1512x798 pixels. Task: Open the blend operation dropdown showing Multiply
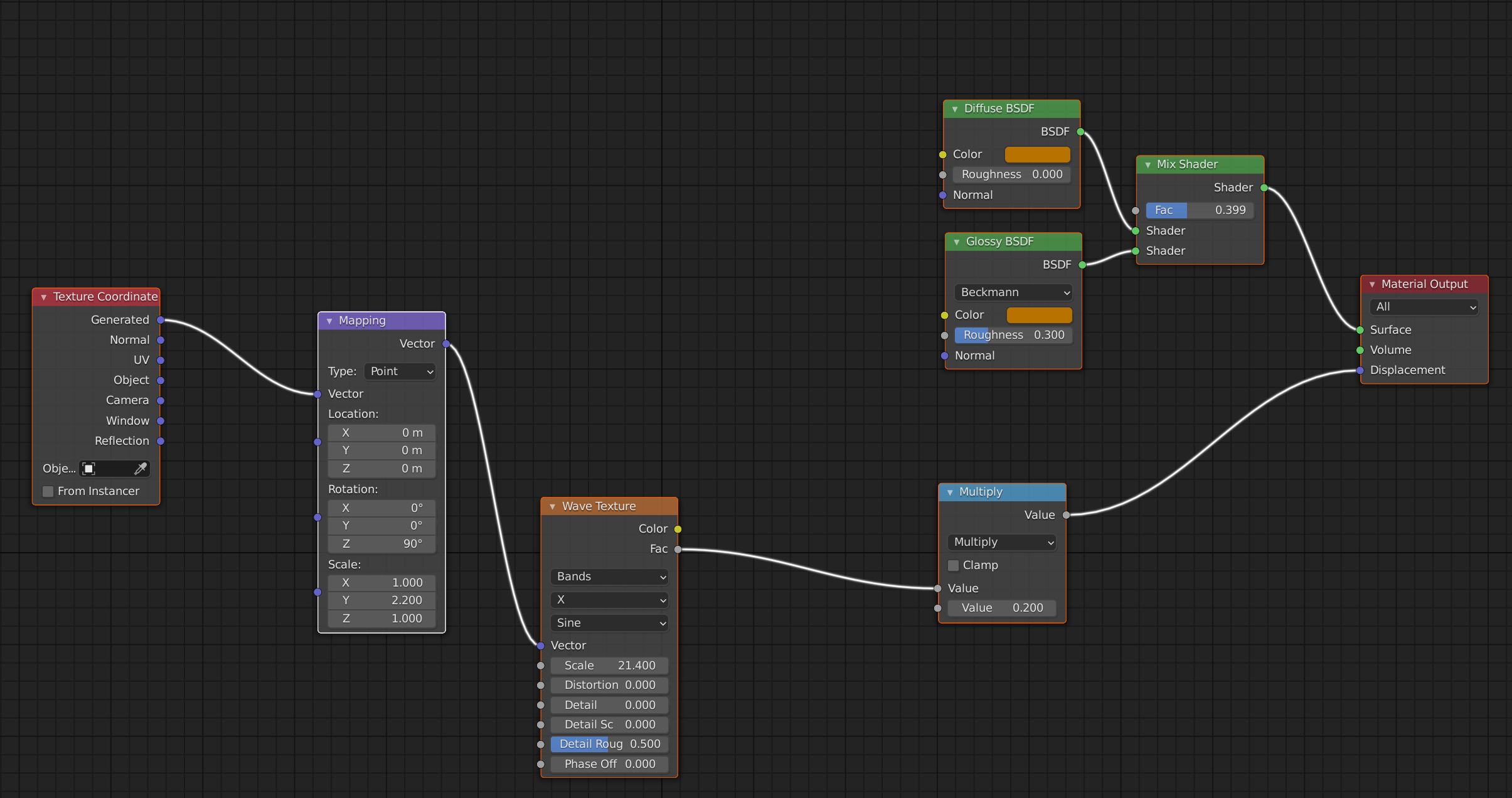pyautogui.click(x=1001, y=541)
